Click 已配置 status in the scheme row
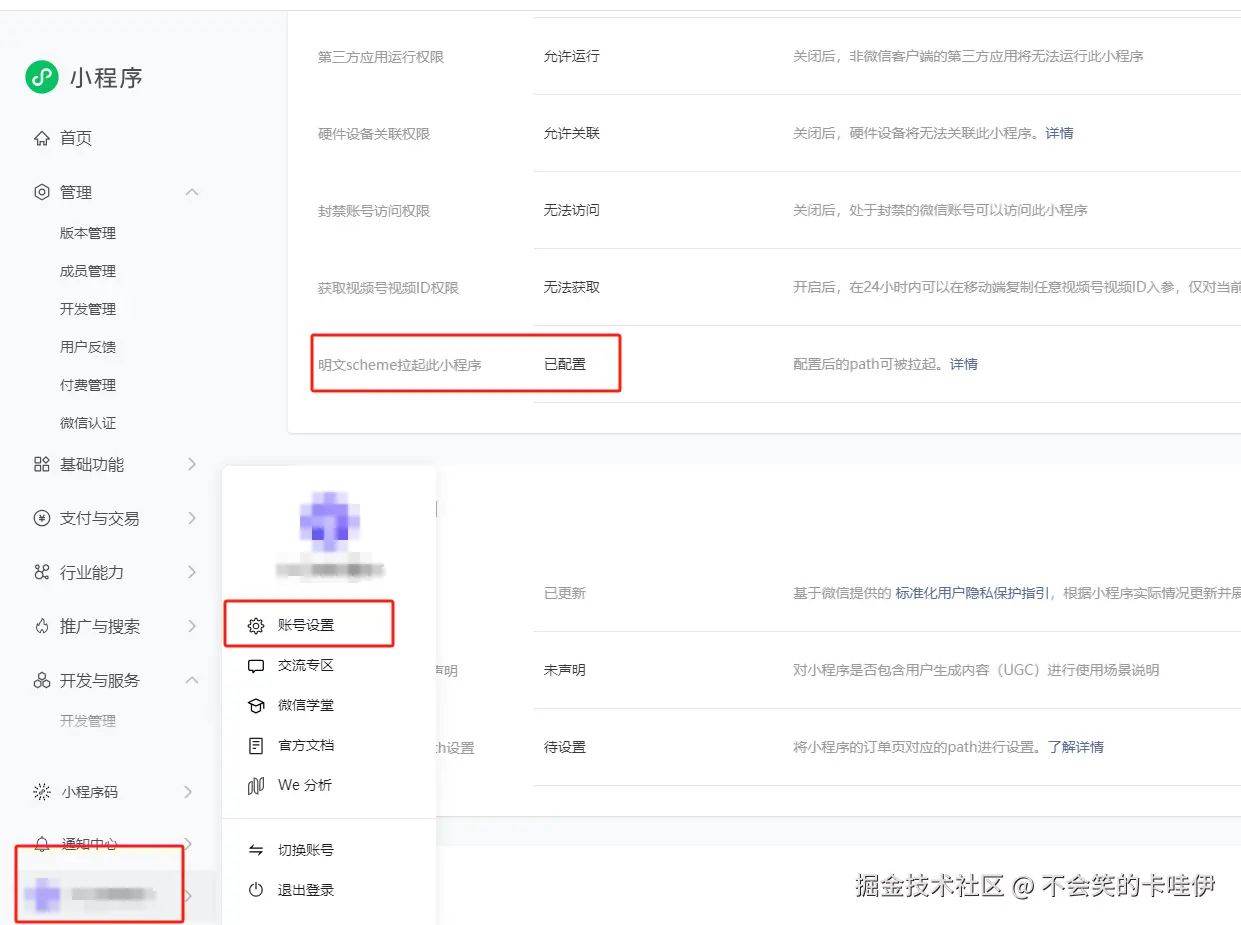 click(565, 364)
